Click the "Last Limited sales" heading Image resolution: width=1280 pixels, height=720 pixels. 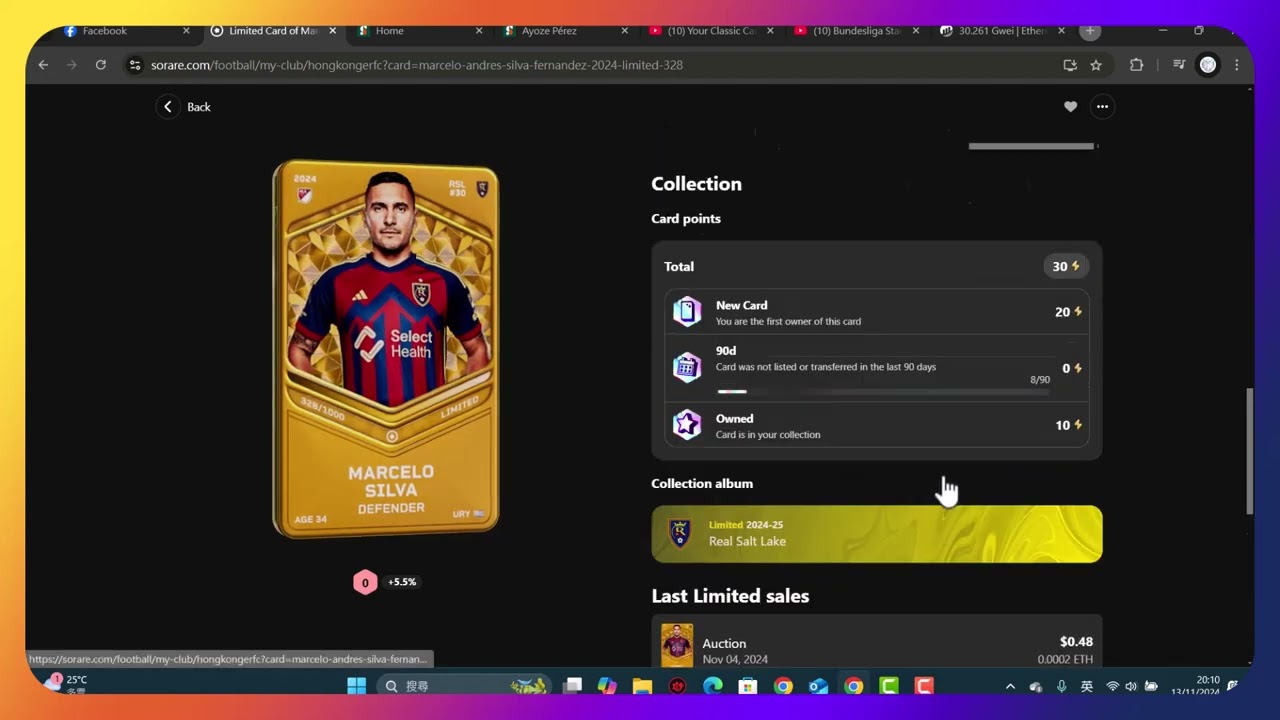click(730, 596)
